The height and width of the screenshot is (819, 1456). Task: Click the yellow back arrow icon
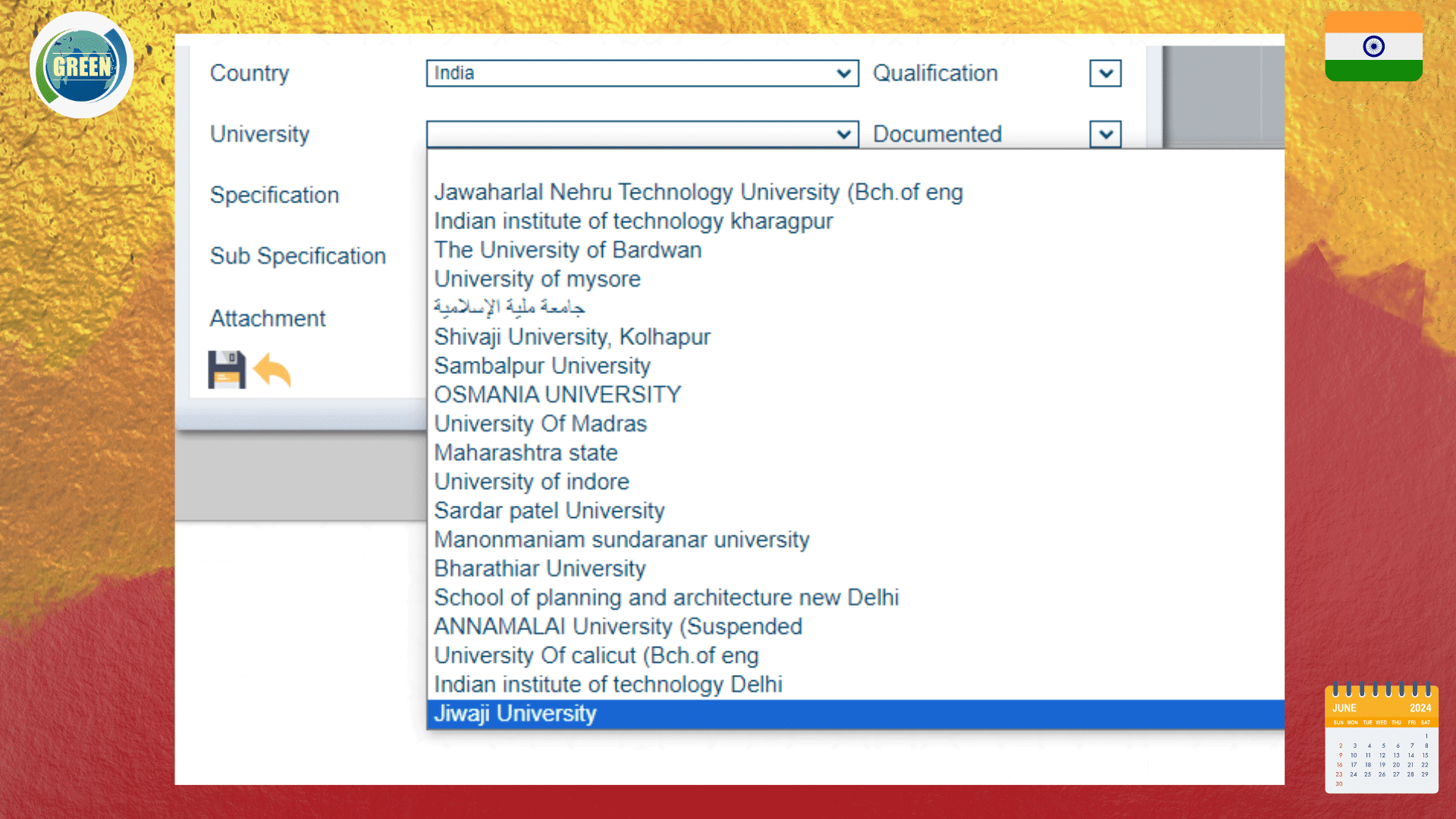[x=273, y=370]
